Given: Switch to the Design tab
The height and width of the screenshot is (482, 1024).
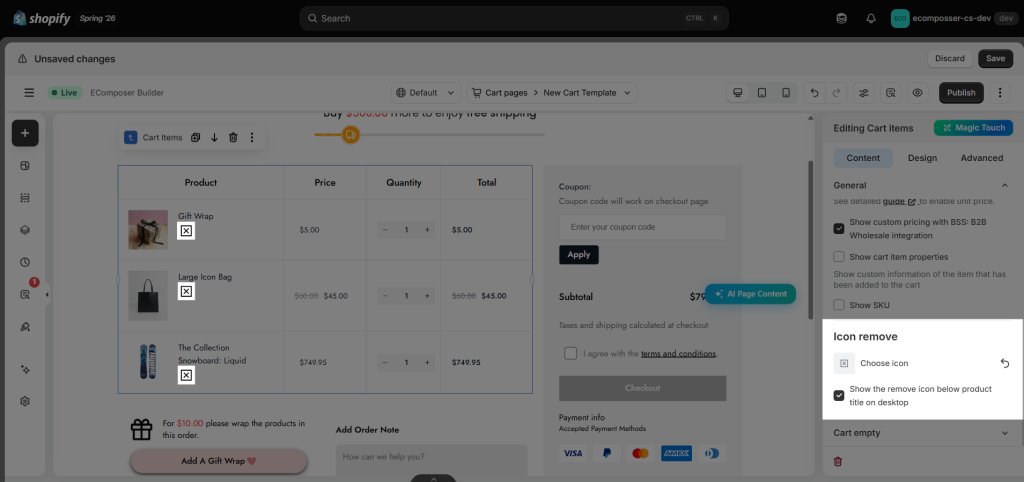Looking at the screenshot, I should (x=922, y=157).
